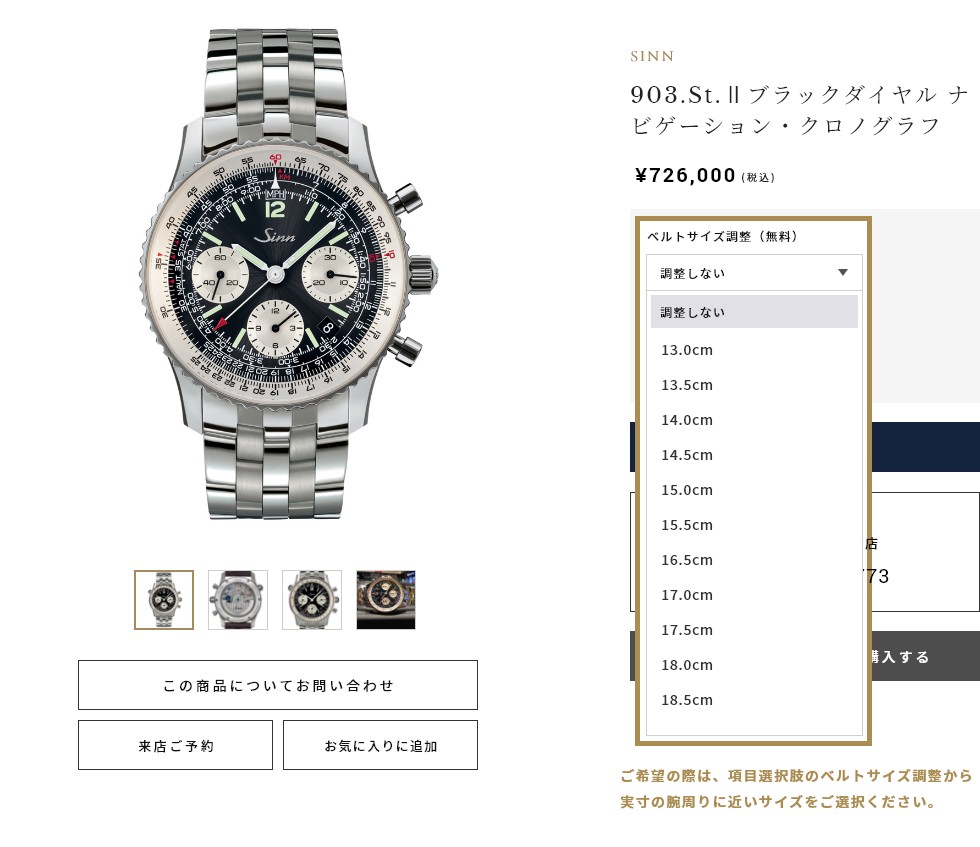The height and width of the screenshot is (847, 980).
Task: Show first thumbnail of watch front
Action: click(164, 599)
